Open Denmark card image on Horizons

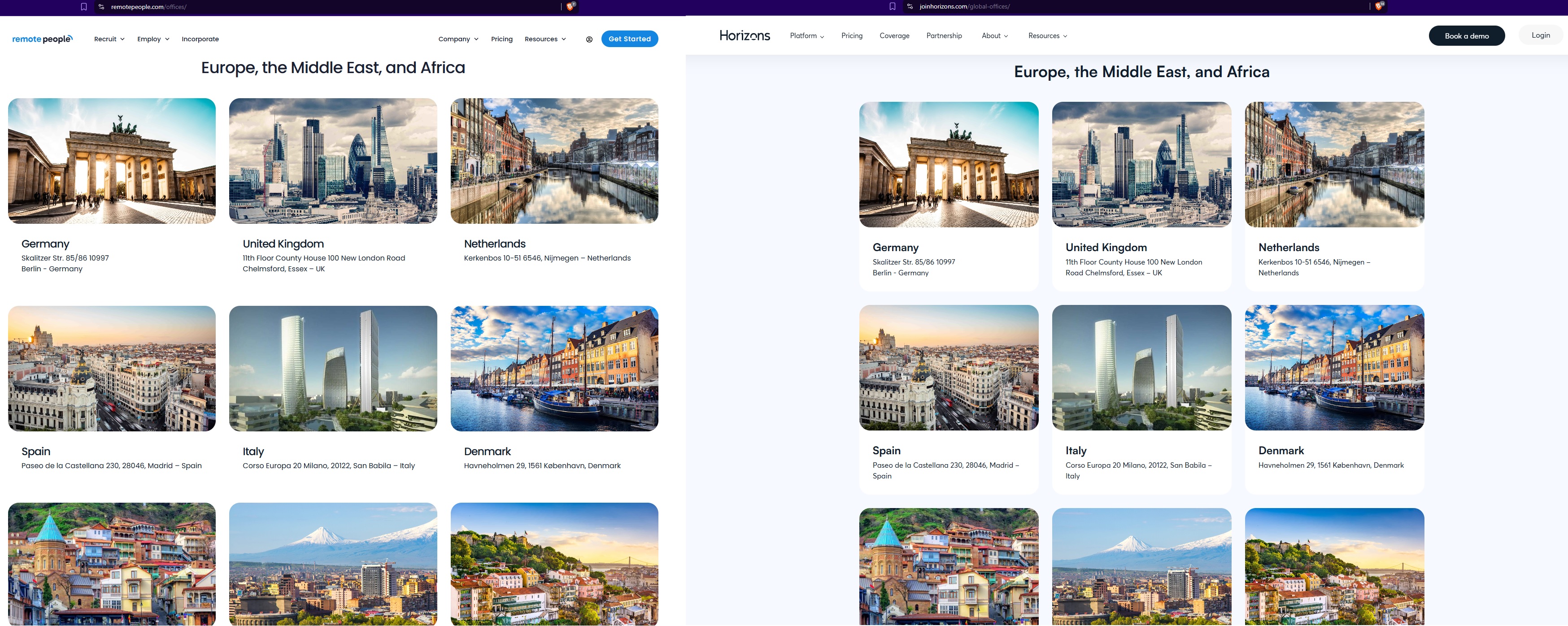[1334, 367]
